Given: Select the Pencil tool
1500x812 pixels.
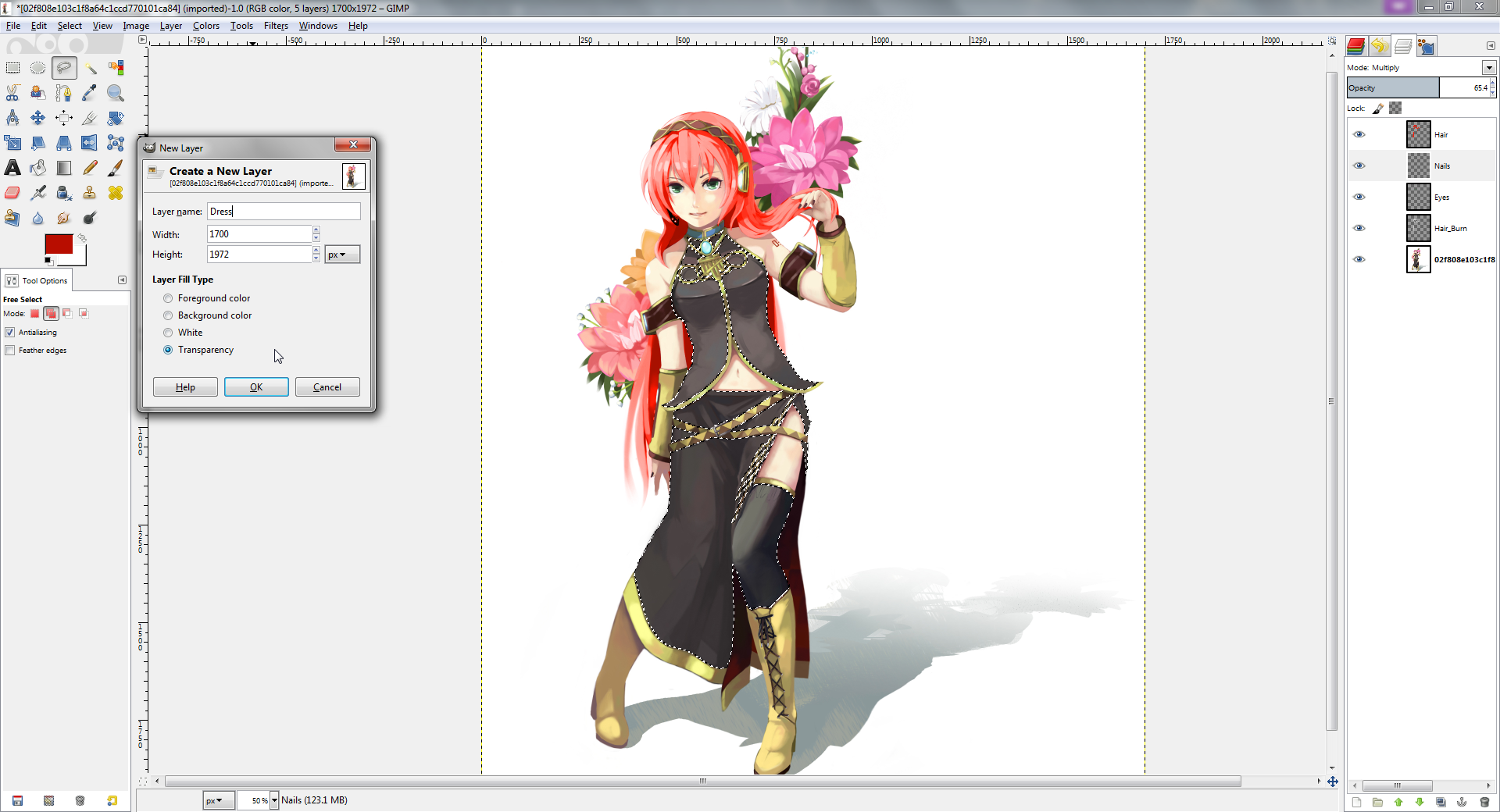Looking at the screenshot, I should 90,168.
